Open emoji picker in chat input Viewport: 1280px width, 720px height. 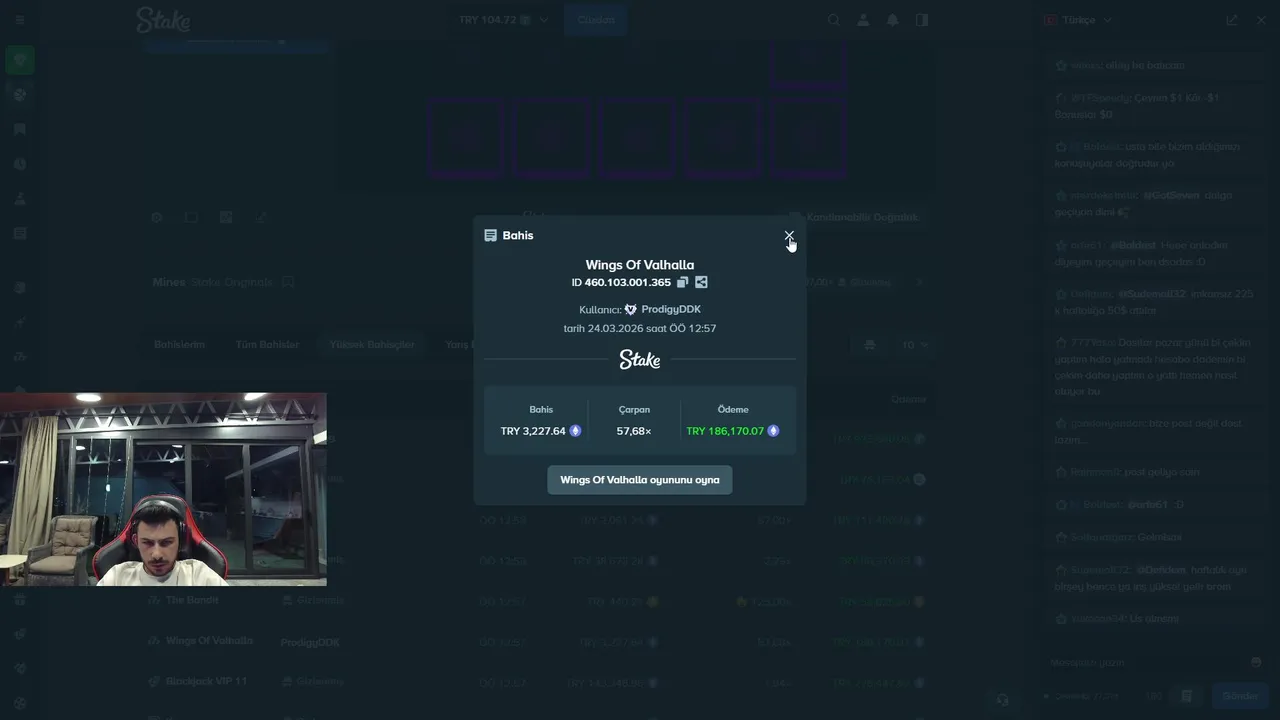tap(1257, 662)
